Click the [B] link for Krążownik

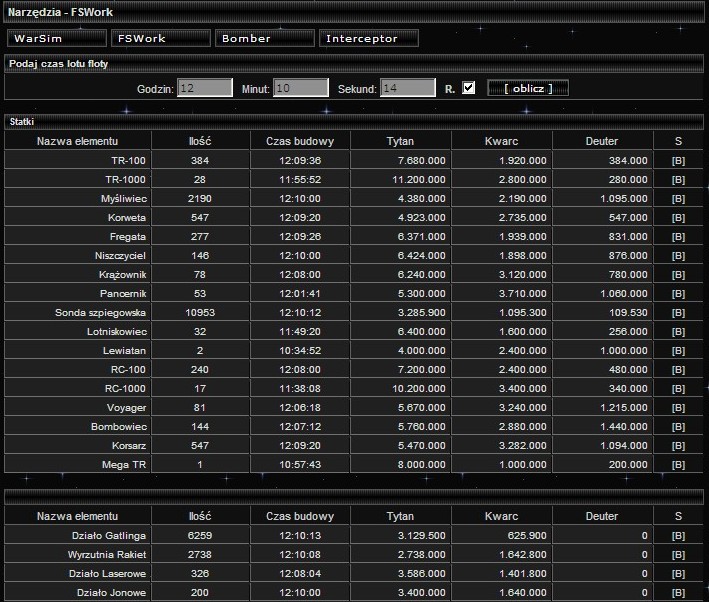point(678,275)
